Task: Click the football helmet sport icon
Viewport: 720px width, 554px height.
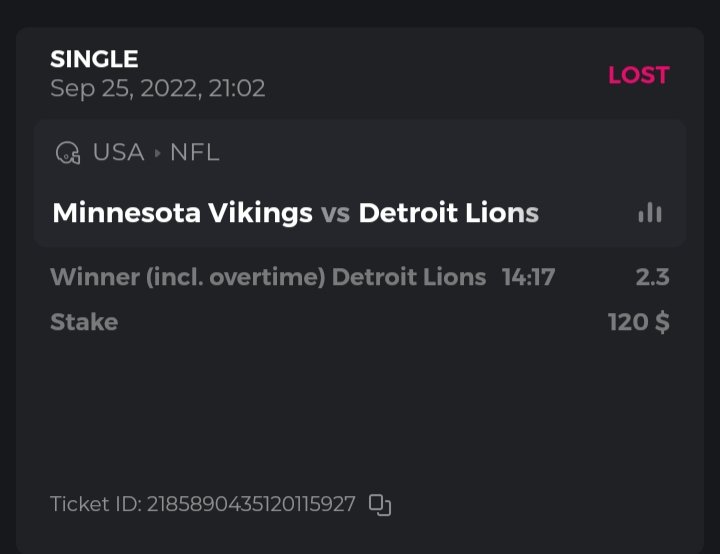Action: pyautogui.click(x=68, y=153)
